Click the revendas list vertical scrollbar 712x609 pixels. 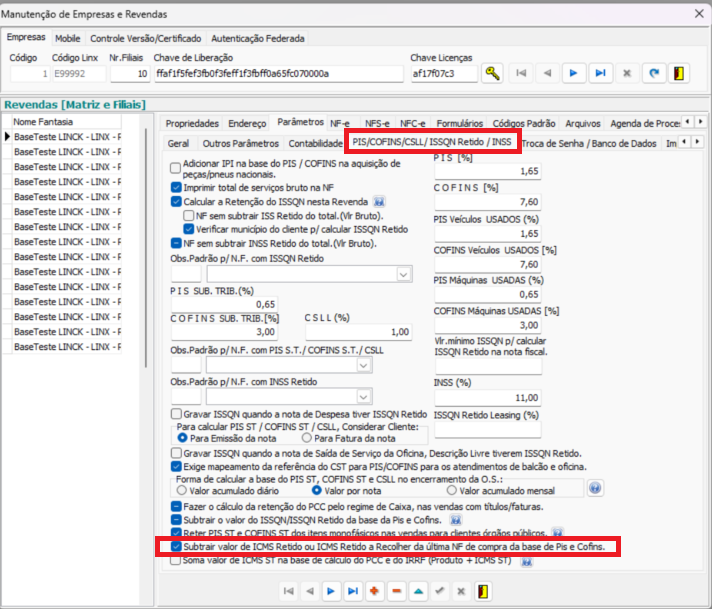[146, 248]
